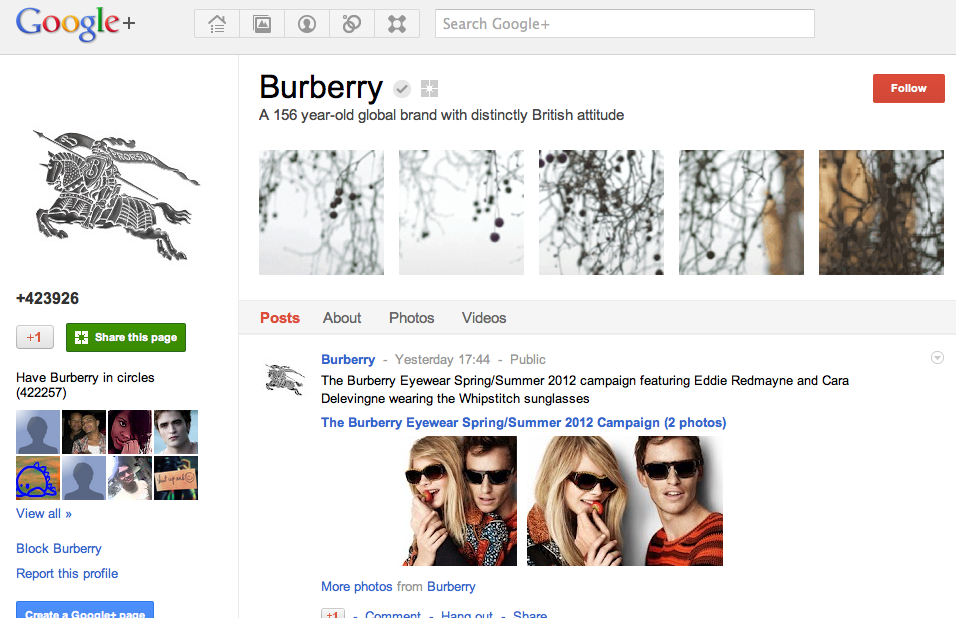Open the fifth scrapbook photo with brown tones
Viewport: 956px width, 618px height.
tap(882, 213)
